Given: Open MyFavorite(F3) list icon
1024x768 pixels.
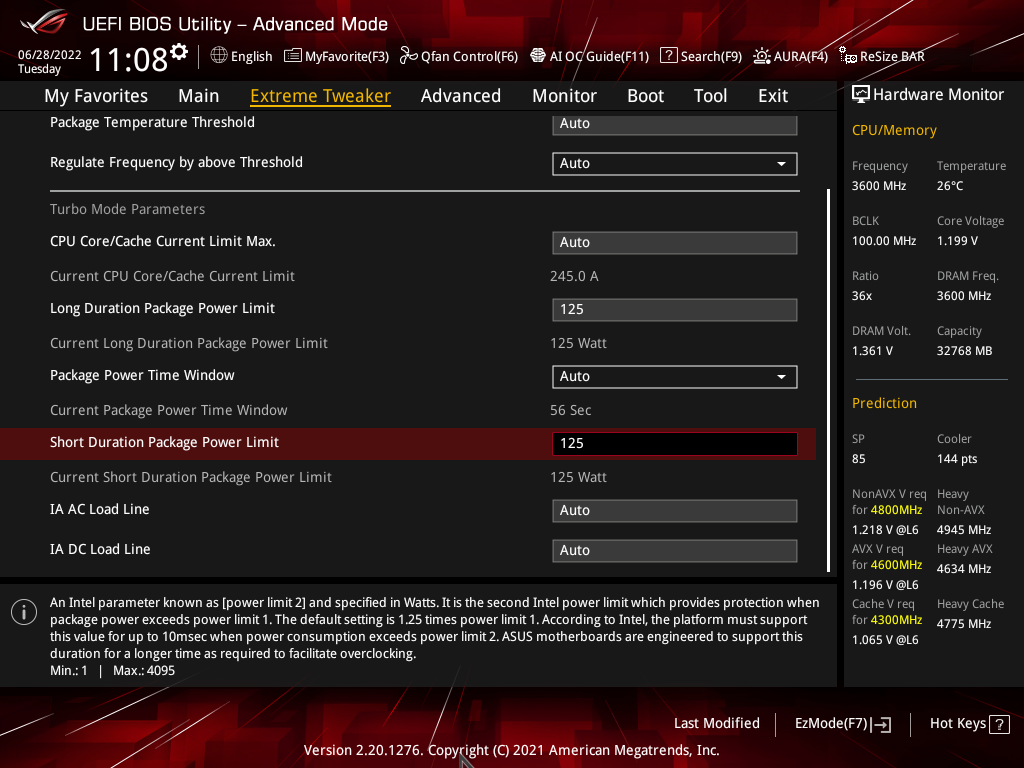Looking at the screenshot, I should coord(293,56).
